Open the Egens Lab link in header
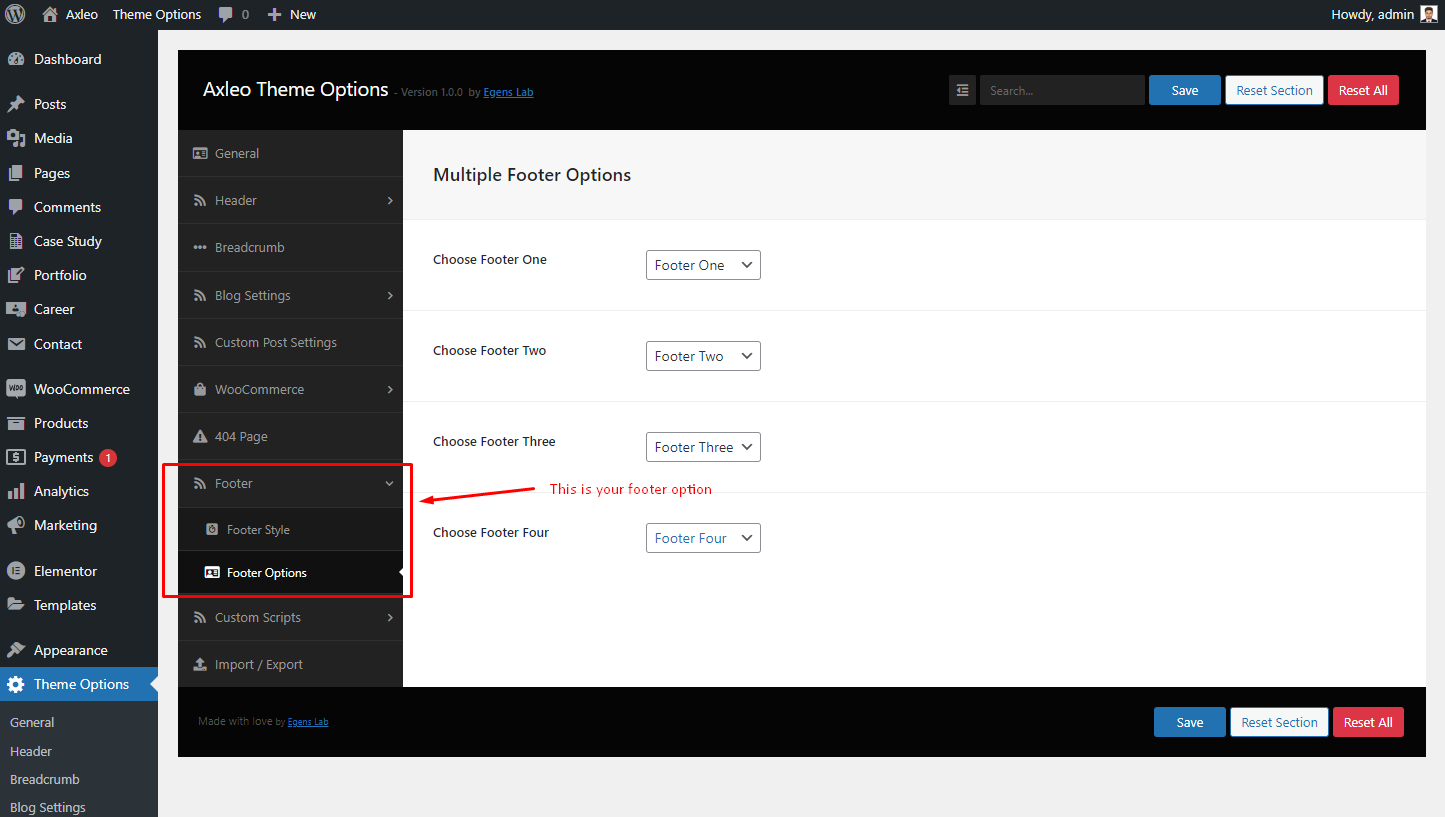1445x817 pixels. click(x=508, y=92)
